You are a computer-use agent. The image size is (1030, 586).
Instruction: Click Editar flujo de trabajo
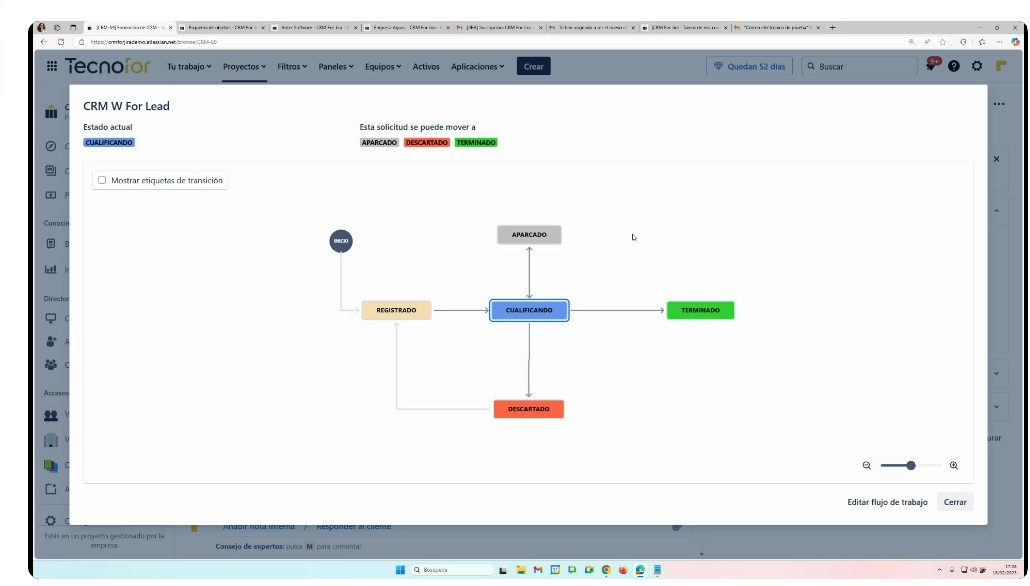pyautogui.click(x=887, y=502)
